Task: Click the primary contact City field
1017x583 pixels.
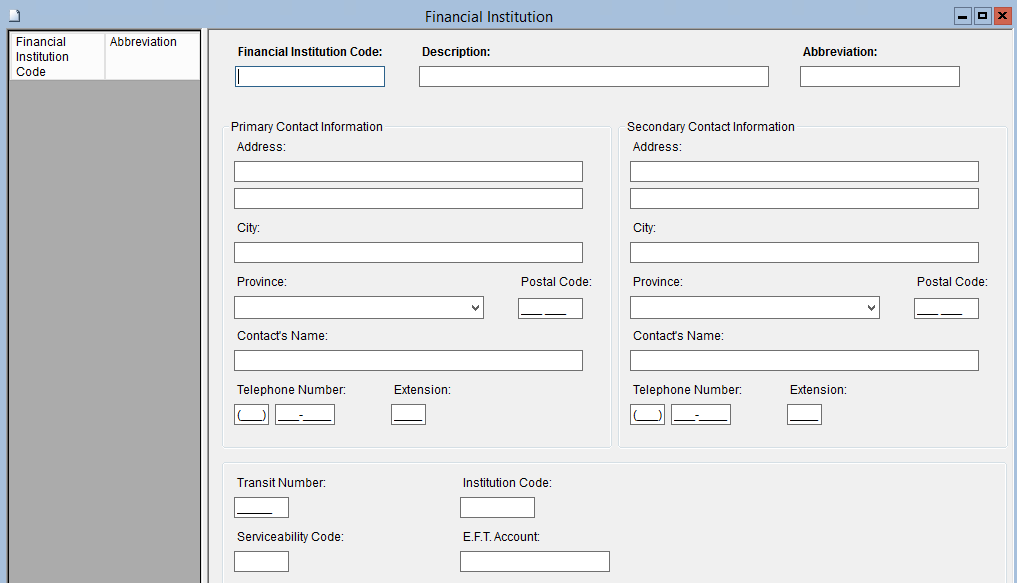Action: click(x=408, y=253)
